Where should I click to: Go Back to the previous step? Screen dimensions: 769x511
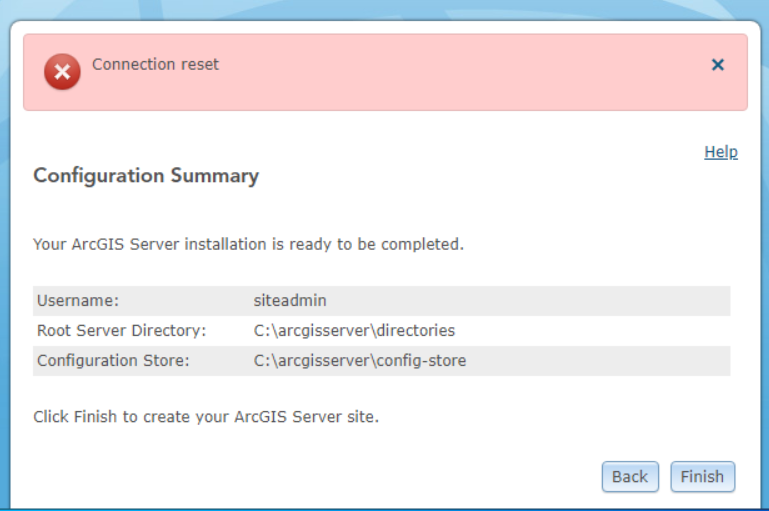tap(630, 477)
